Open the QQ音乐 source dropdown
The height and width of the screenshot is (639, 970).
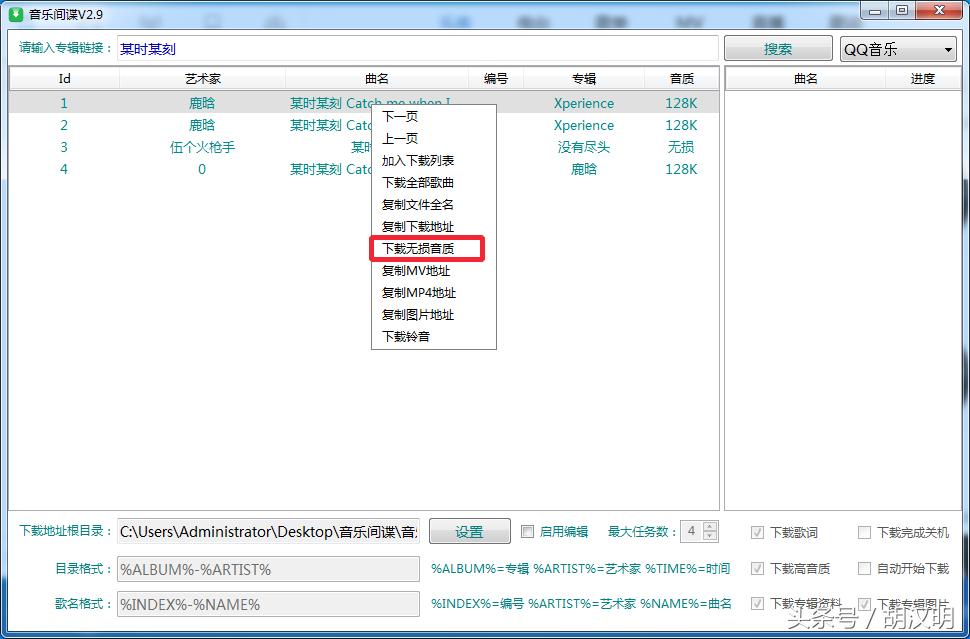click(x=897, y=47)
